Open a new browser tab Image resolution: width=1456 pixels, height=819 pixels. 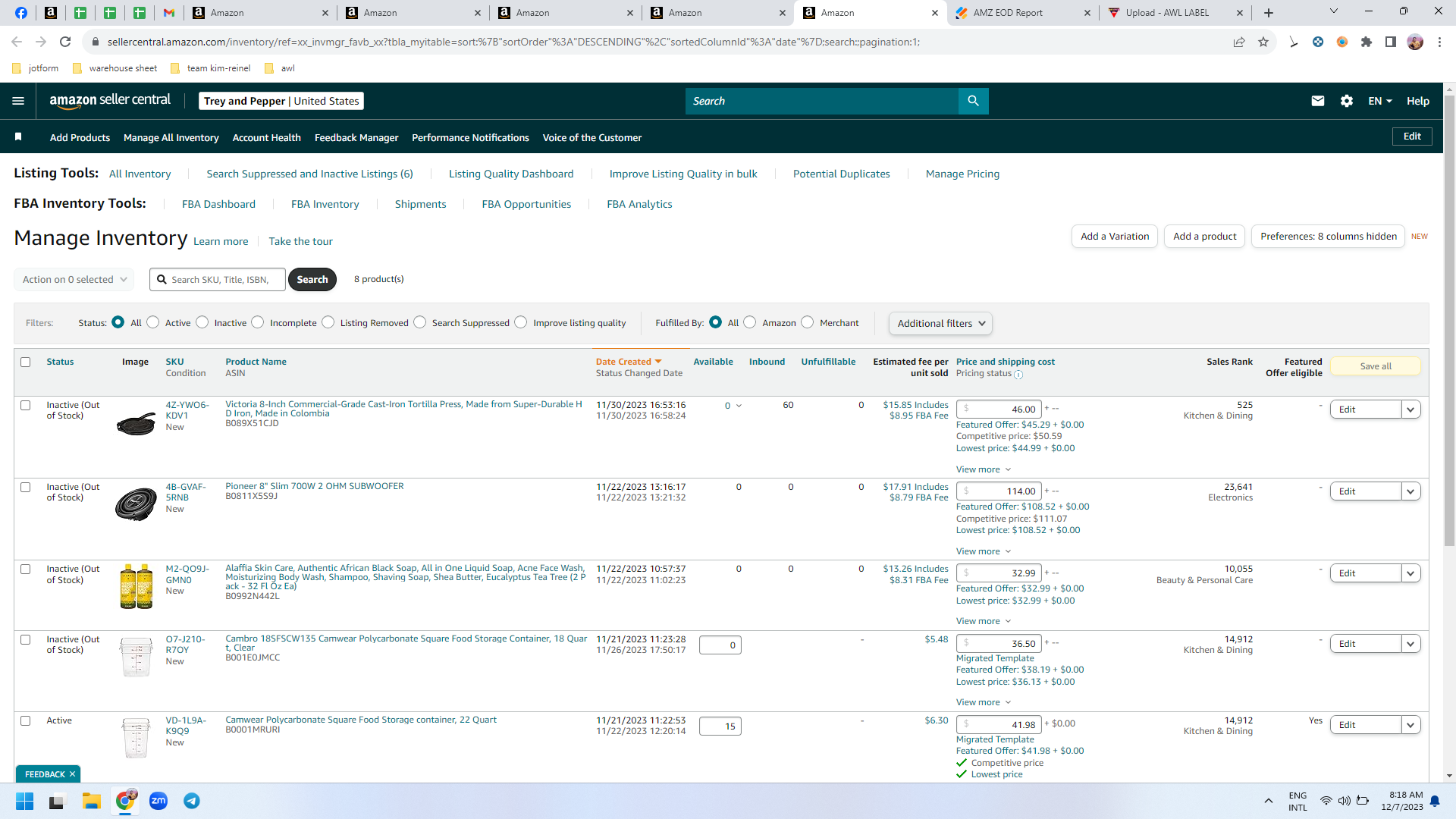click(1269, 12)
